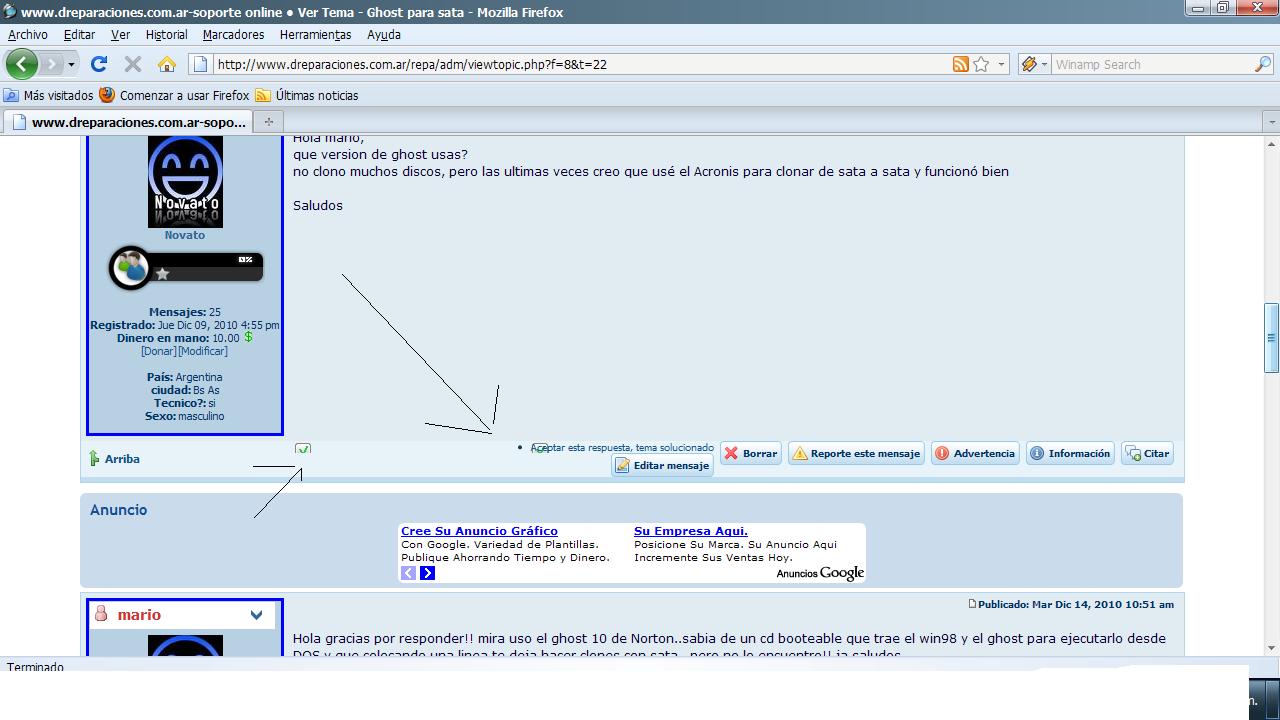1280x720 pixels.
Task: Open a new tab with the plus button
Action: tap(268, 122)
